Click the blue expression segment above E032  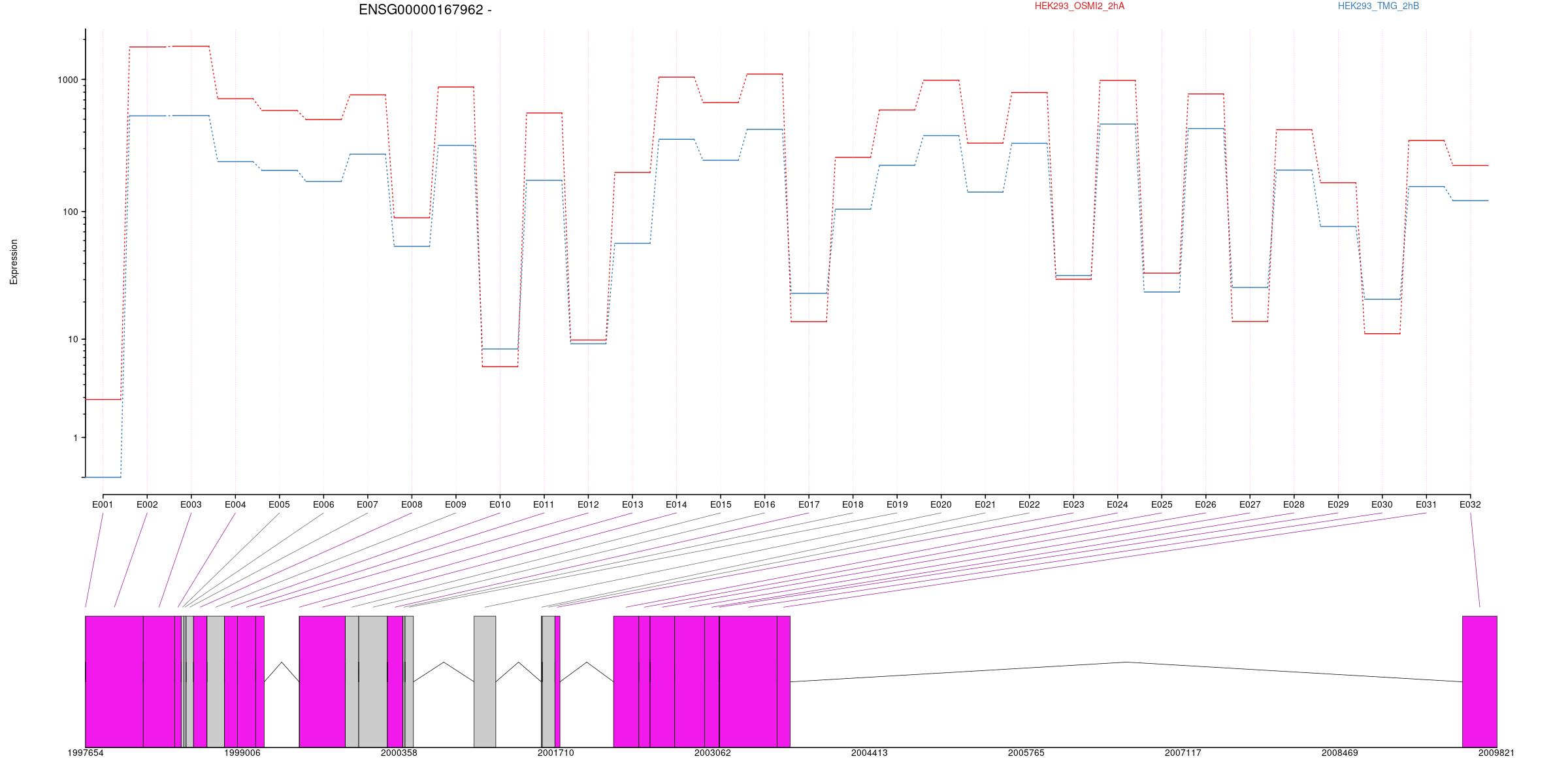pyautogui.click(x=1471, y=201)
